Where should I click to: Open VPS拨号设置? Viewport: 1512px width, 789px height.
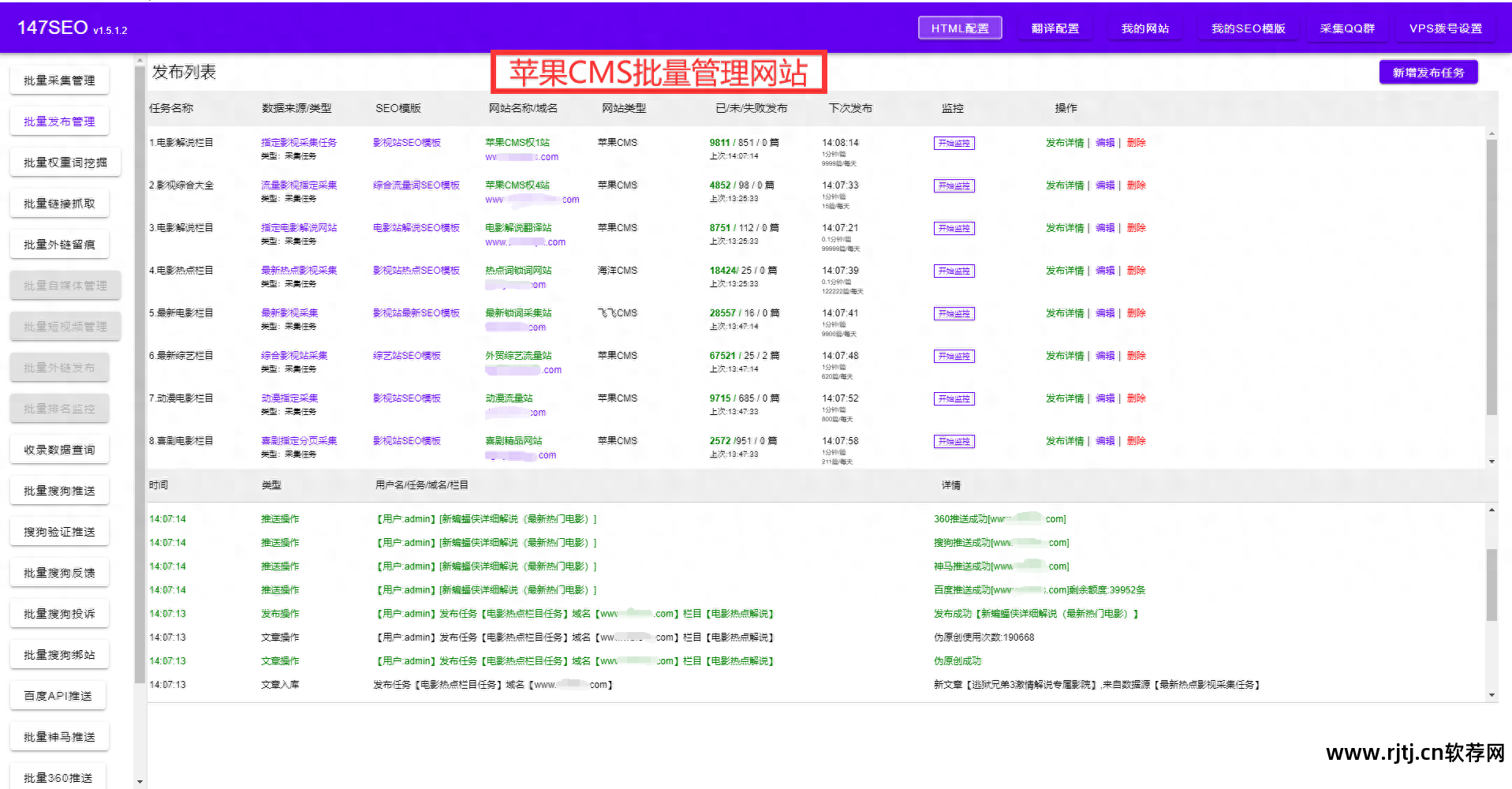(1447, 27)
